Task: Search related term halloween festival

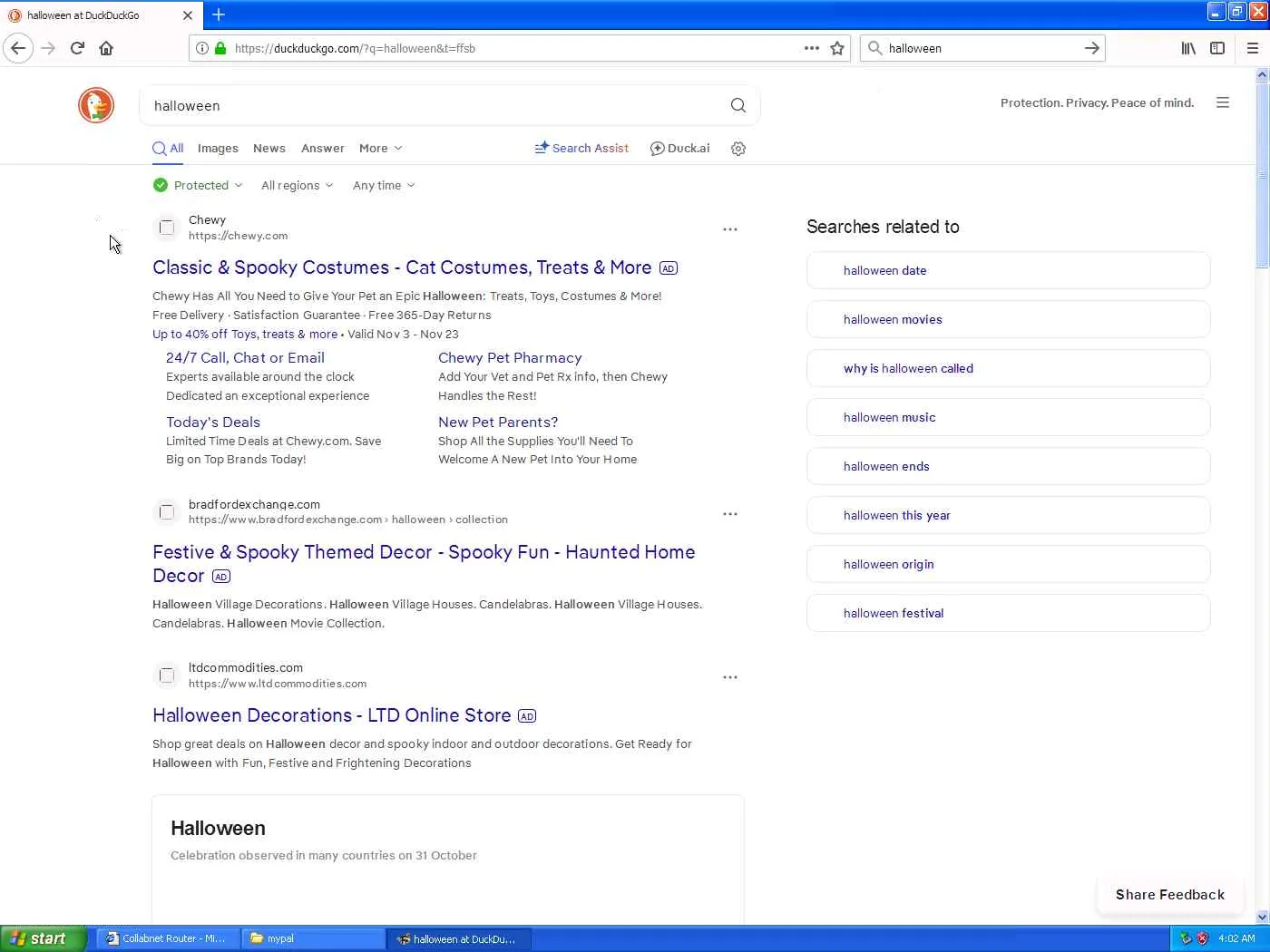Action: pos(1008,613)
